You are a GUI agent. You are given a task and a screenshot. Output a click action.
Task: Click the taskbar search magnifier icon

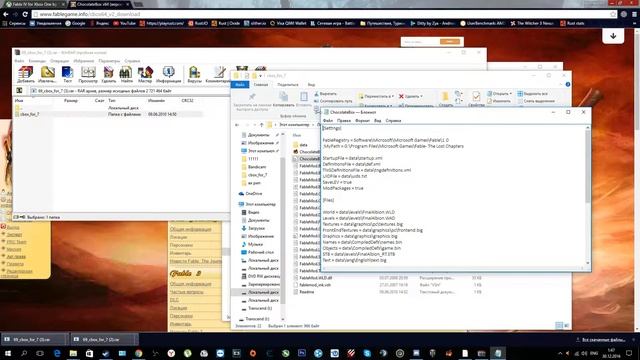24,353
